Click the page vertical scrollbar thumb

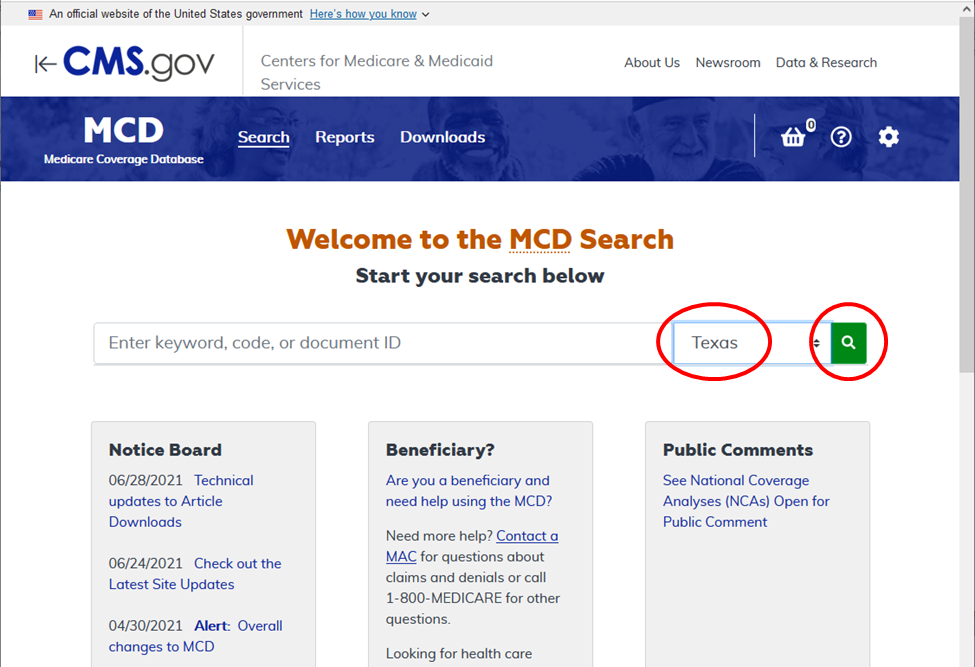(967, 196)
